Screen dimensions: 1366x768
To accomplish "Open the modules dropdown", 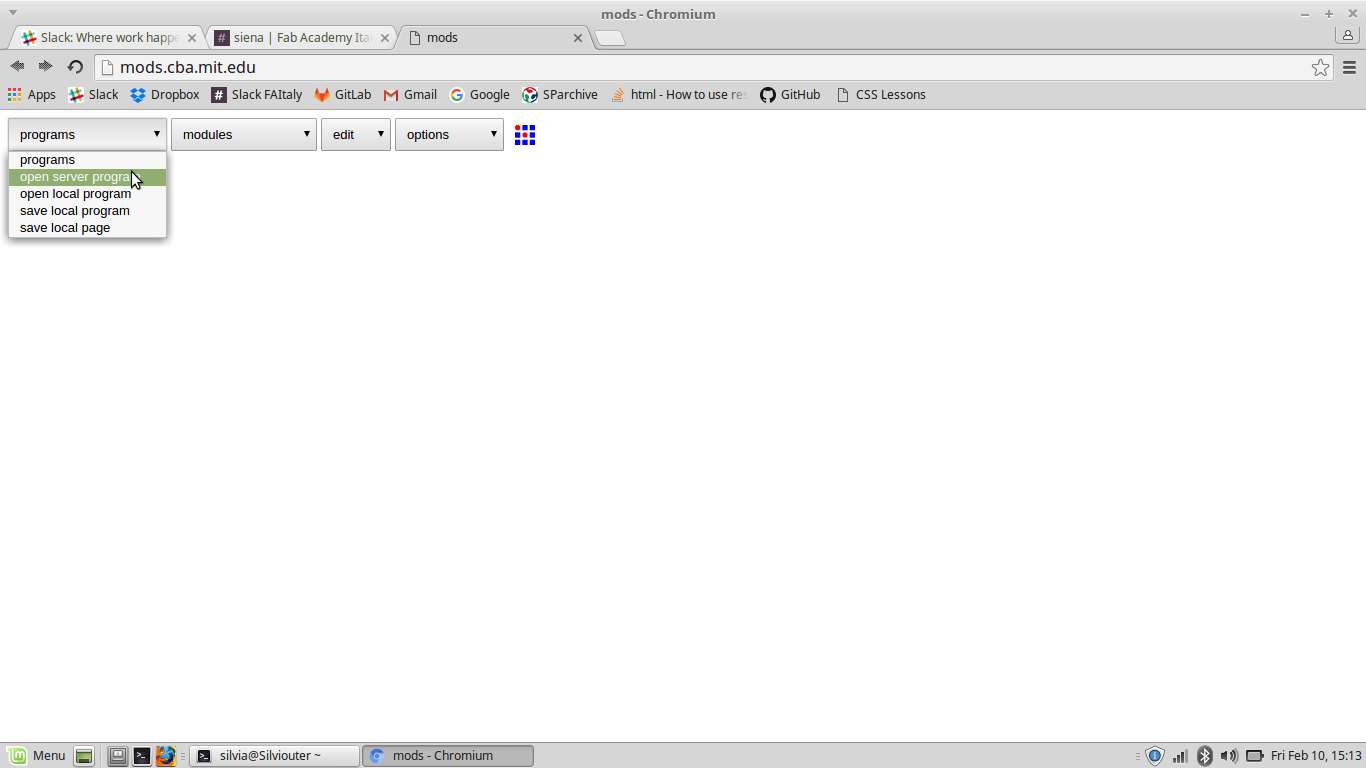I will (244, 134).
